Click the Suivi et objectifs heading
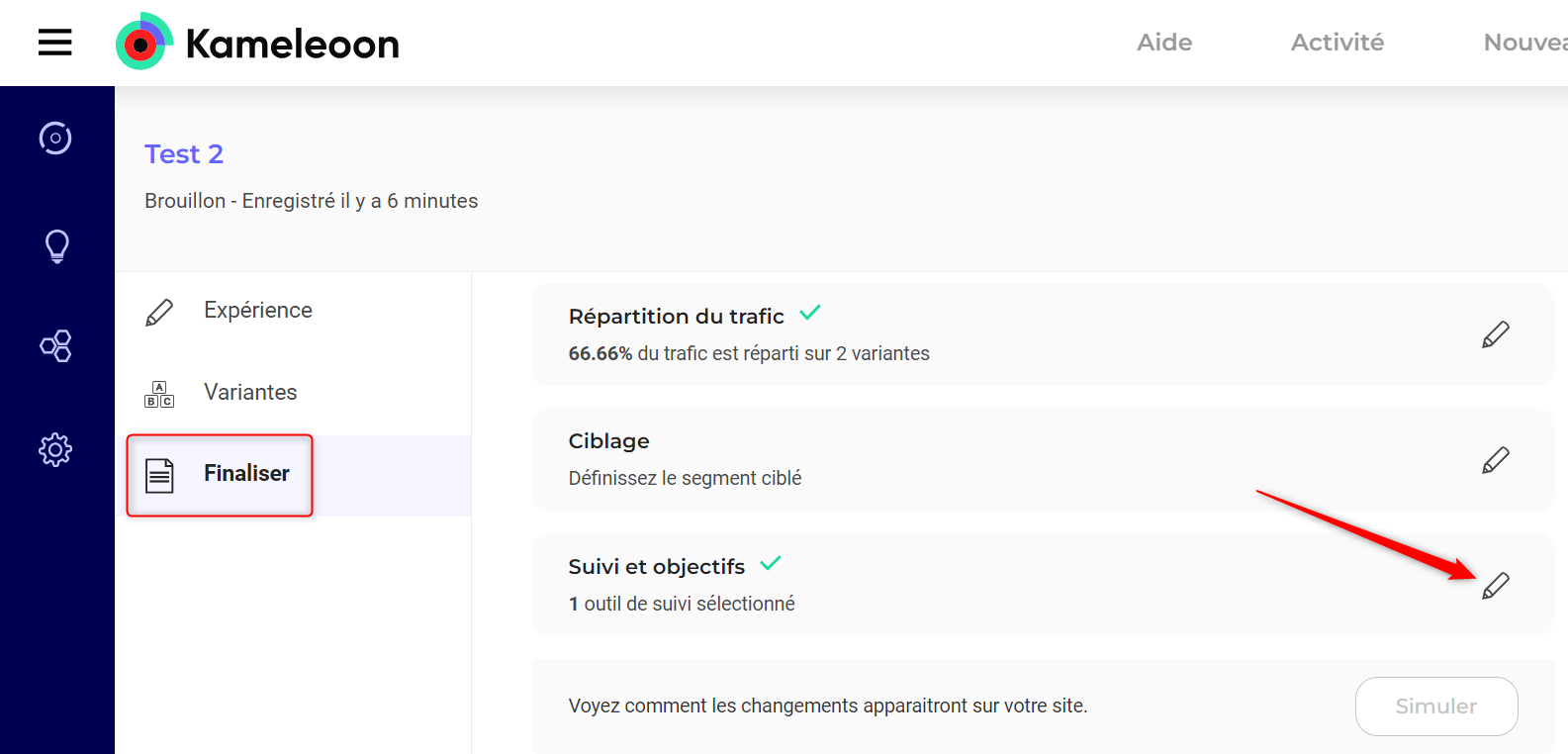1568x754 pixels. click(656, 567)
